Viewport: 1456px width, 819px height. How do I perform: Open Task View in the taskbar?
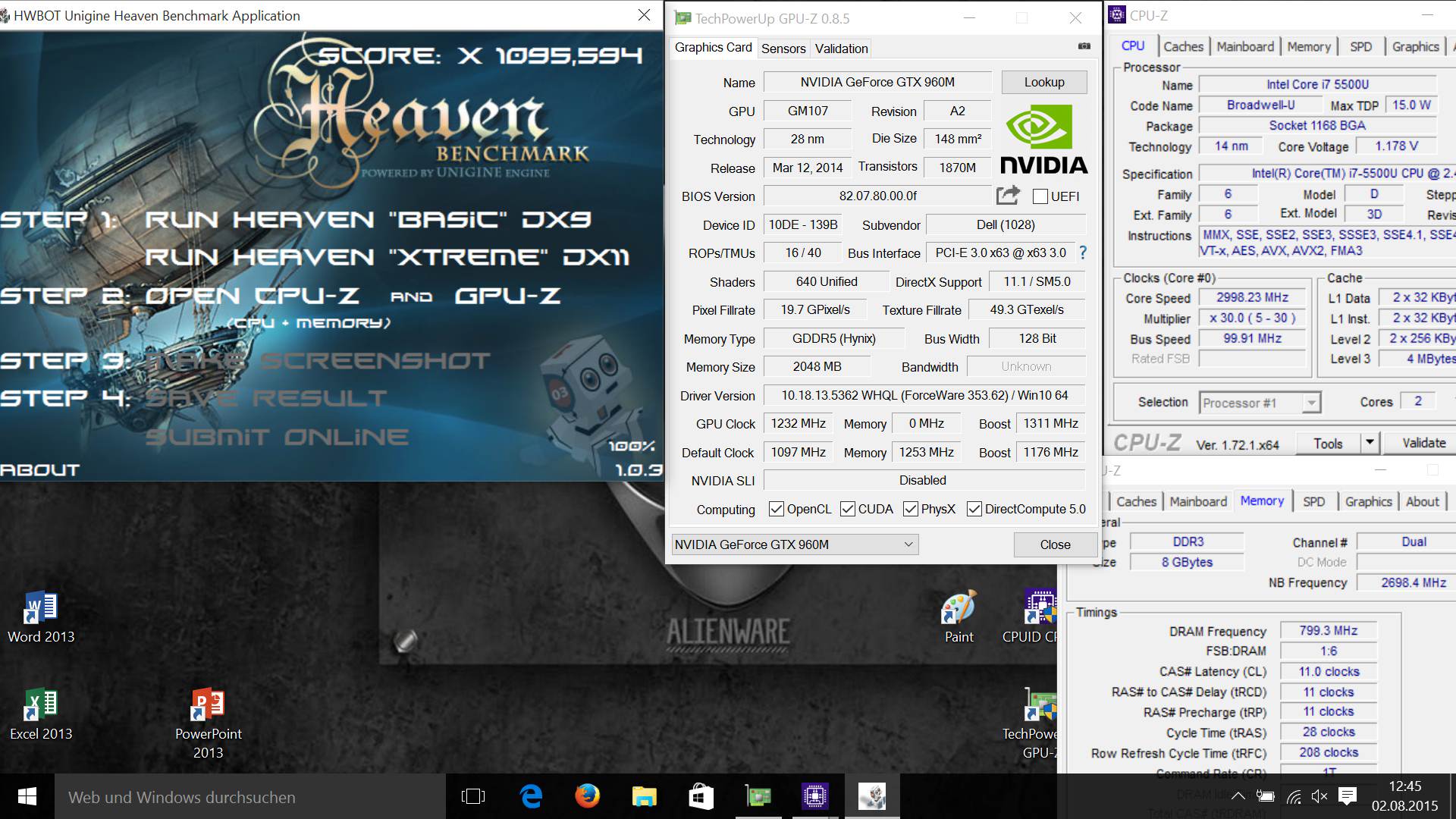(473, 796)
